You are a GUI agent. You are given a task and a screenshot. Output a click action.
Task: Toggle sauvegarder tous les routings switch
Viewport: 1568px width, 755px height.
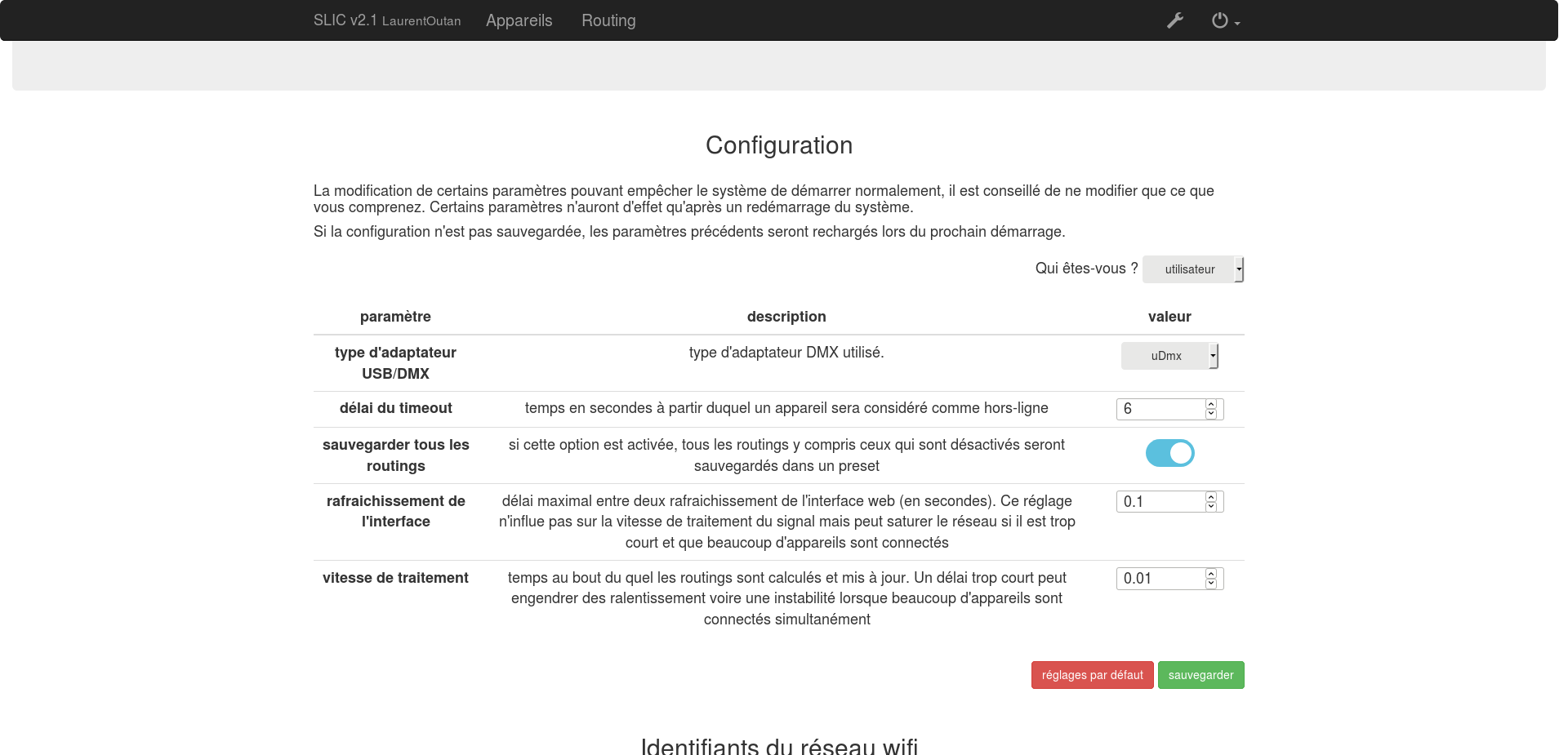[x=1169, y=453]
